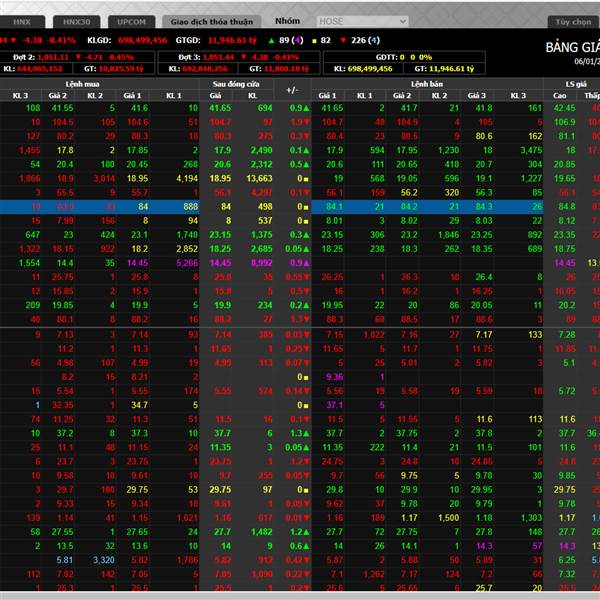Click the volume cell 1,482

coord(262,532)
